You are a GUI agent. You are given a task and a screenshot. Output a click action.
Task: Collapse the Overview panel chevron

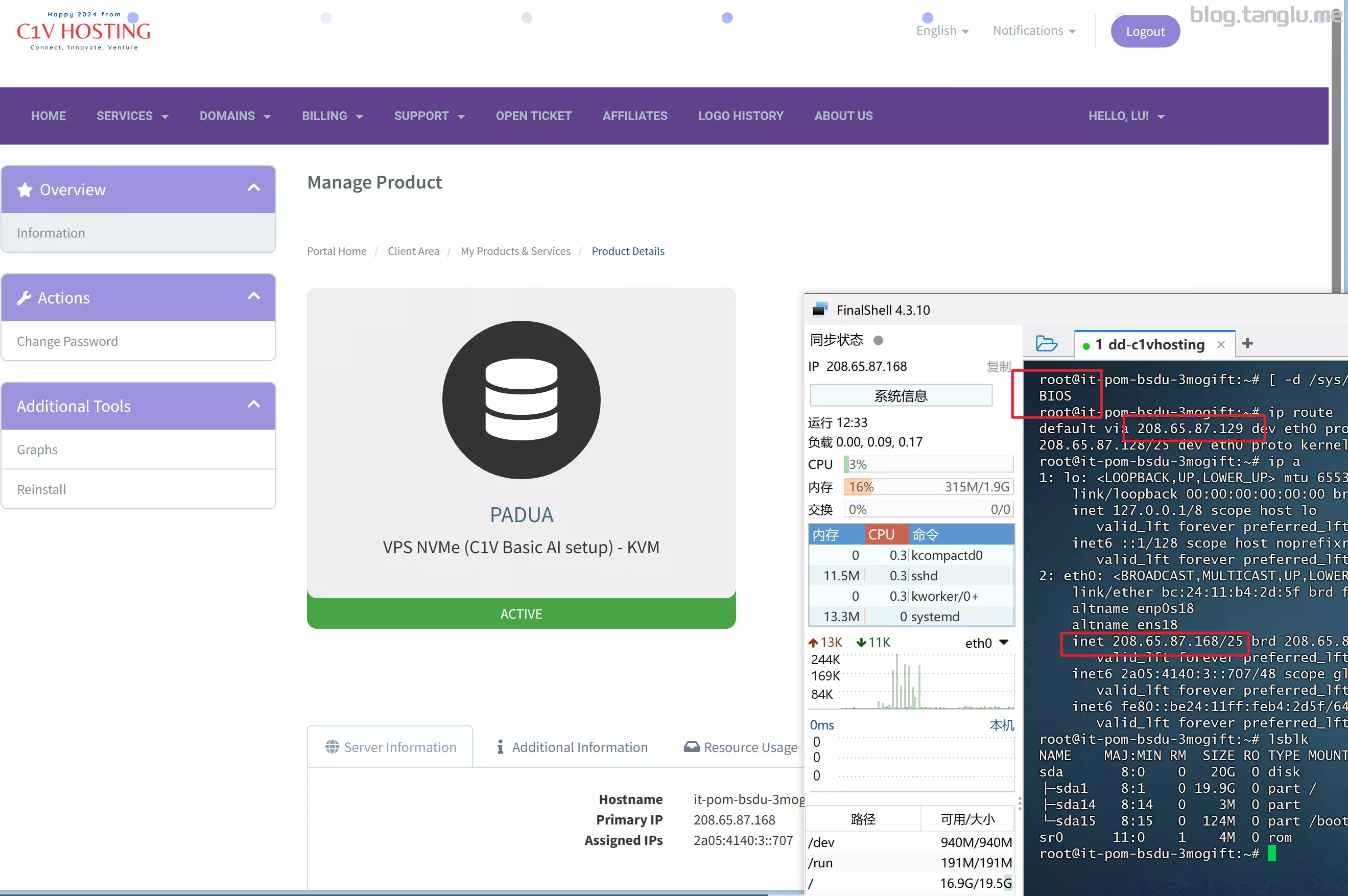(254, 188)
